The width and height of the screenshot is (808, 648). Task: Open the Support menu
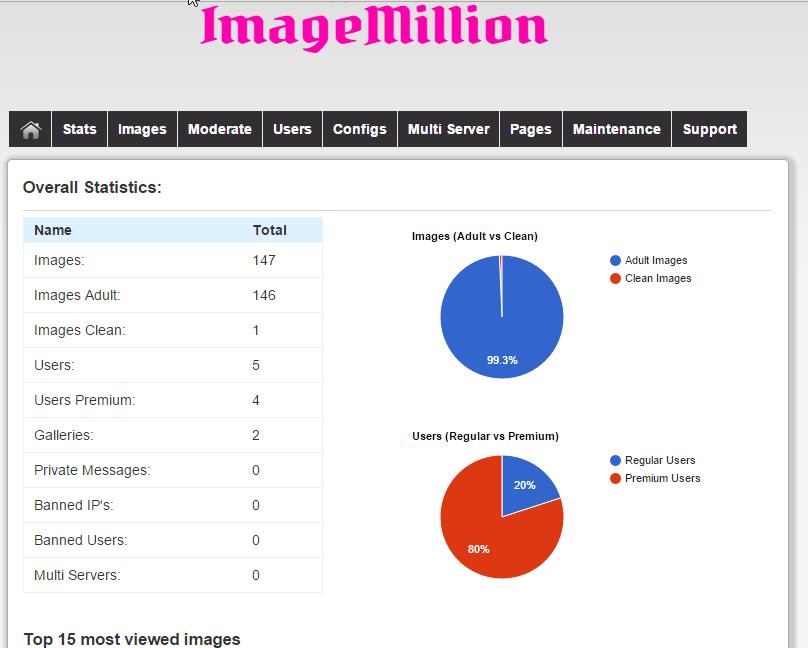coord(710,129)
